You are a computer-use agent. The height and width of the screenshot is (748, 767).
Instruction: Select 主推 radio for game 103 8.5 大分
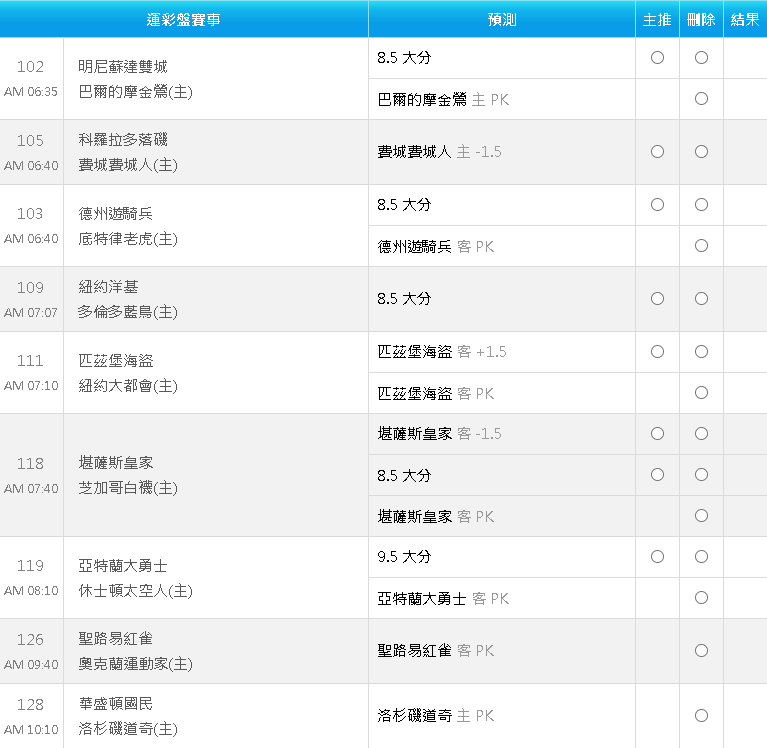coord(657,204)
